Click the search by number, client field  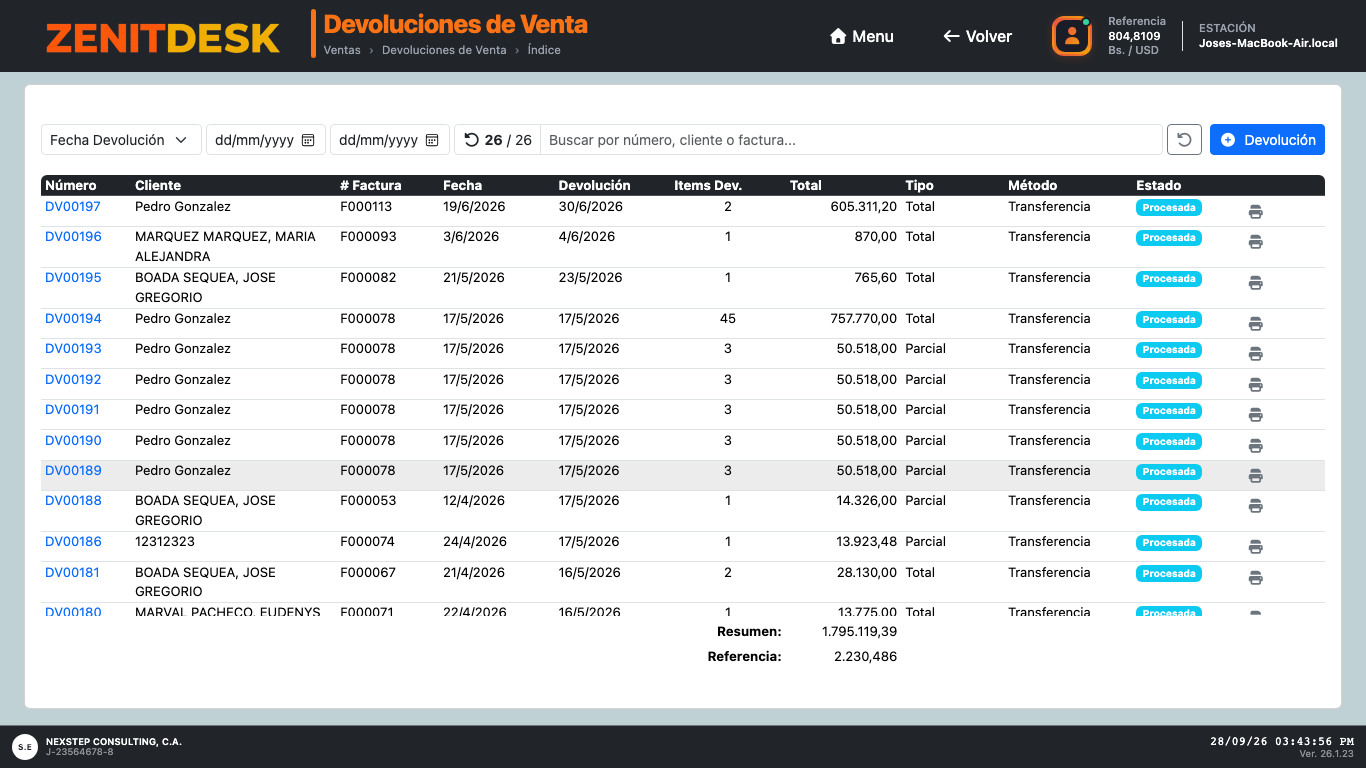click(851, 140)
